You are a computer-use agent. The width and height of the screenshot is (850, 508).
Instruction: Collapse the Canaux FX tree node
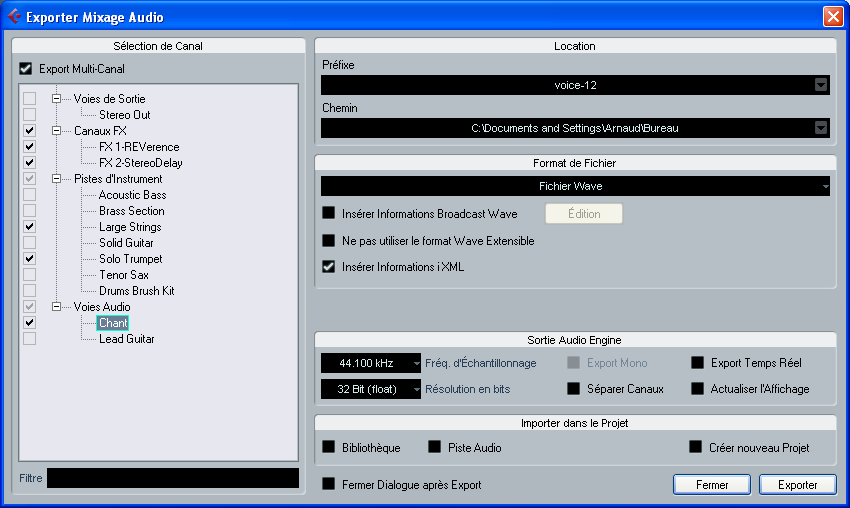tap(56, 131)
